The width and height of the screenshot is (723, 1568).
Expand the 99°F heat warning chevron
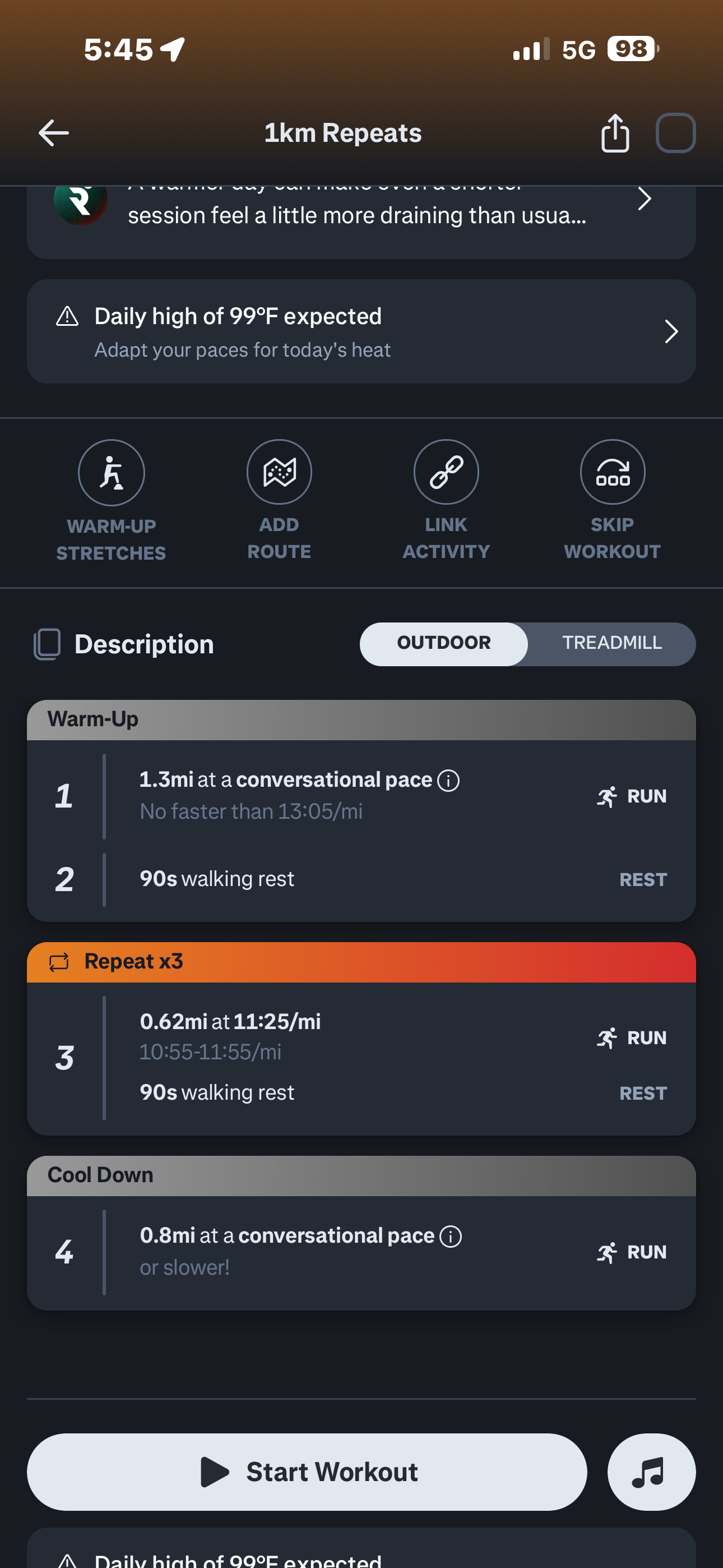click(x=671, y=332)
